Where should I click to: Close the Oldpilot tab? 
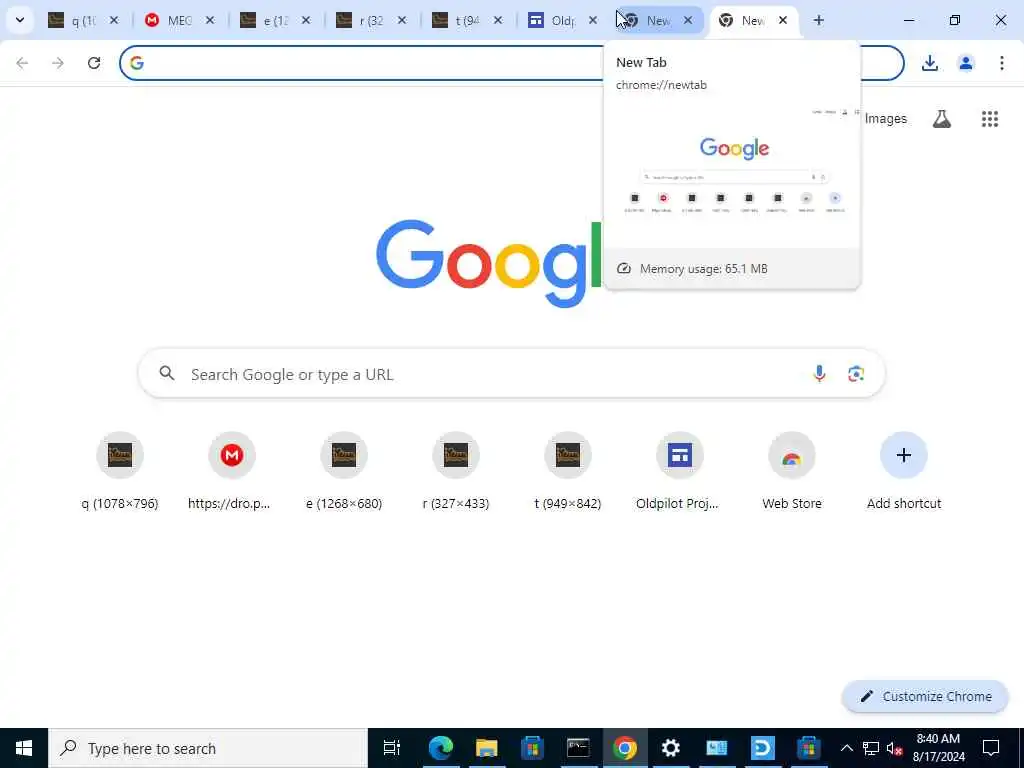(x=592, y=20)
